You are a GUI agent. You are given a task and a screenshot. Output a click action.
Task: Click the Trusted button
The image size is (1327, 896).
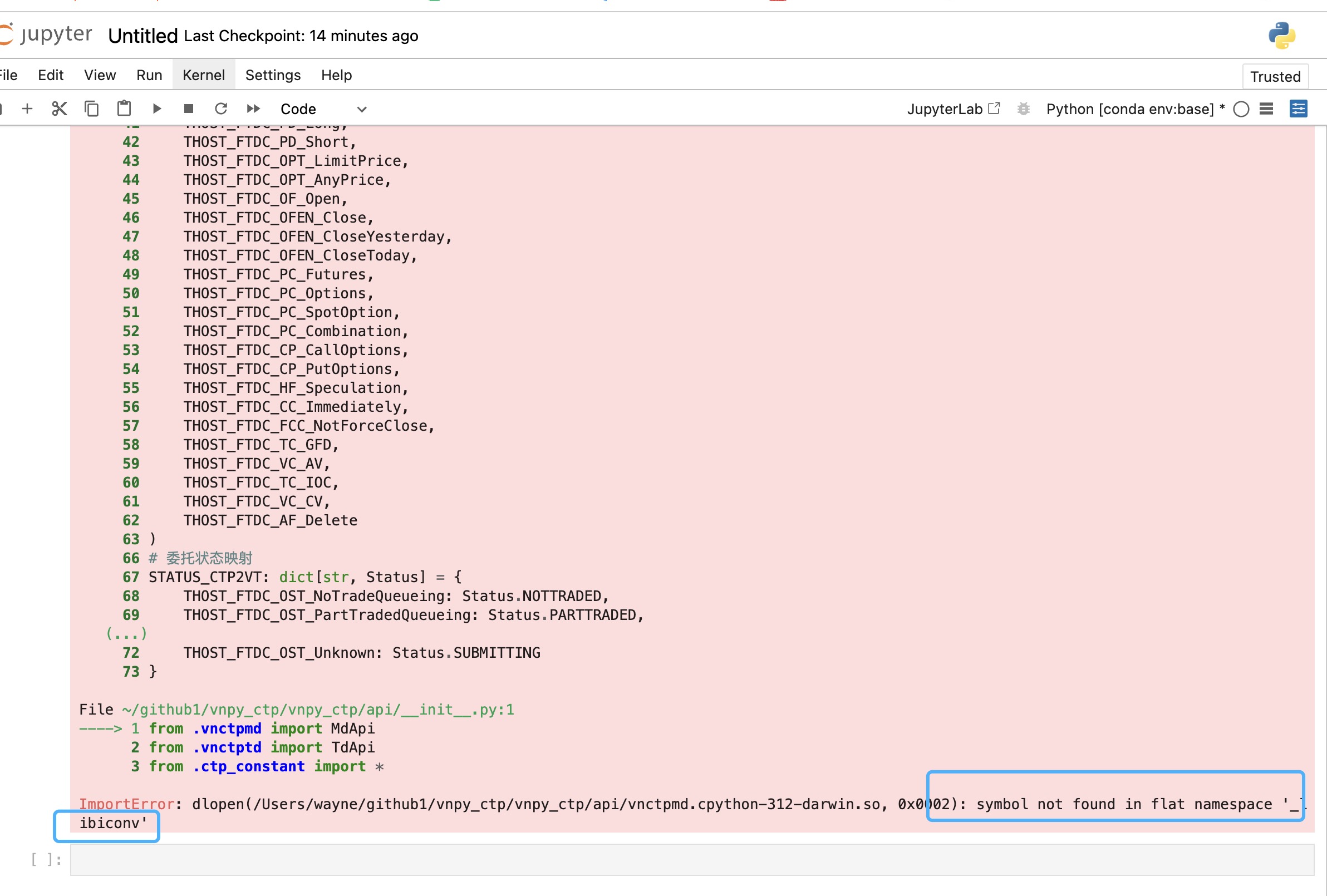pyautogui.click(x=1275, y=77)
